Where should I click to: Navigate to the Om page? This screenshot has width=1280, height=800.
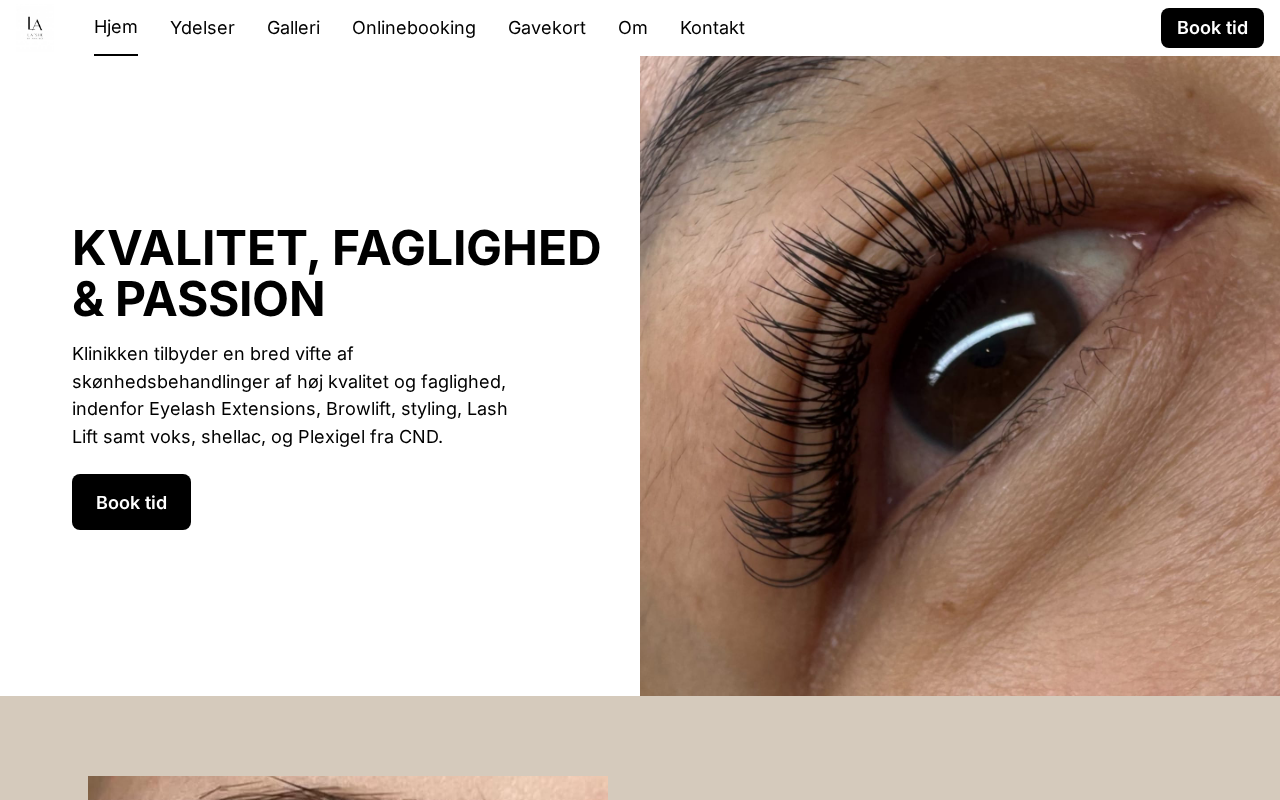(x=633, y=28)
